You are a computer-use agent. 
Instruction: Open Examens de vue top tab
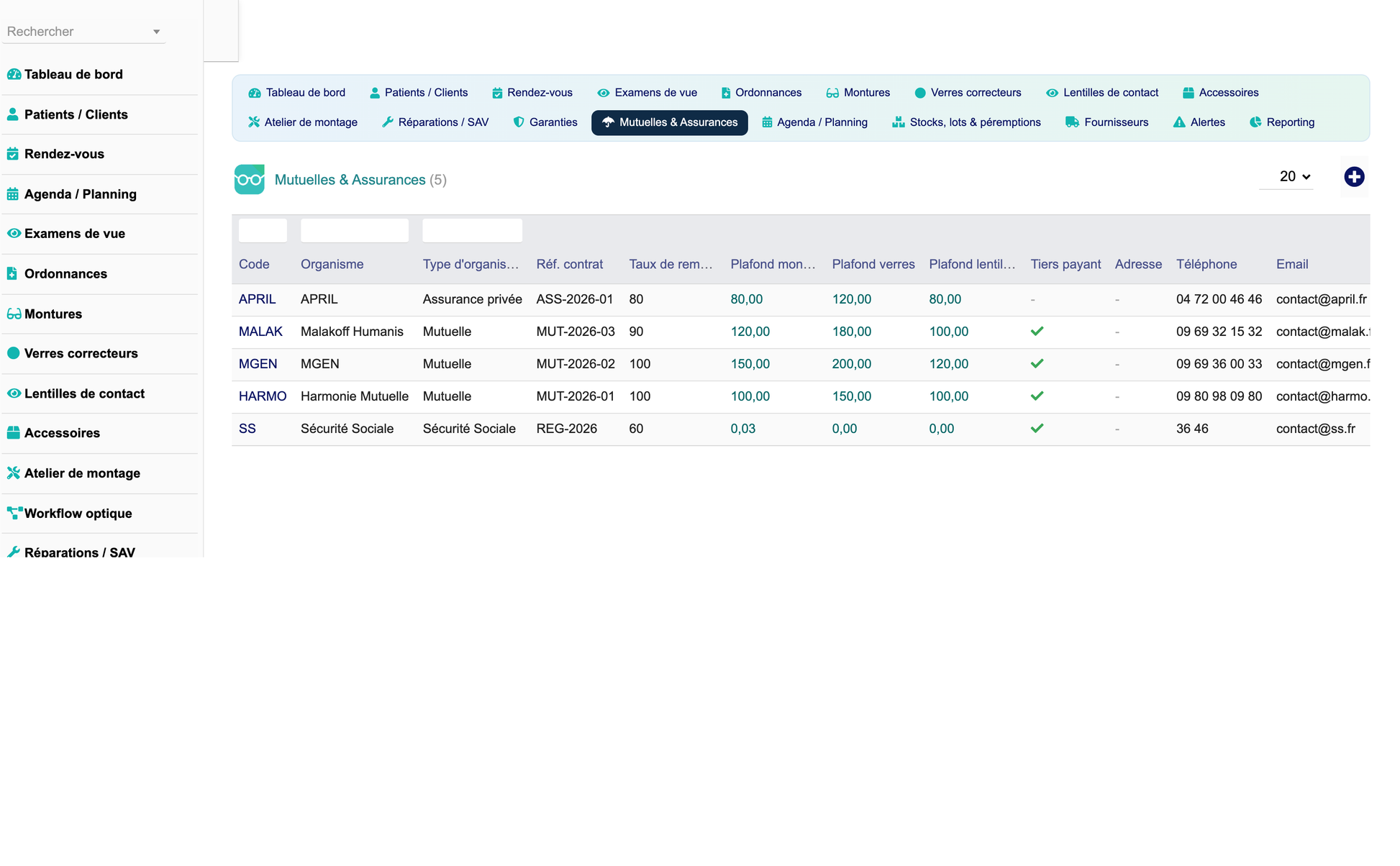647,93
